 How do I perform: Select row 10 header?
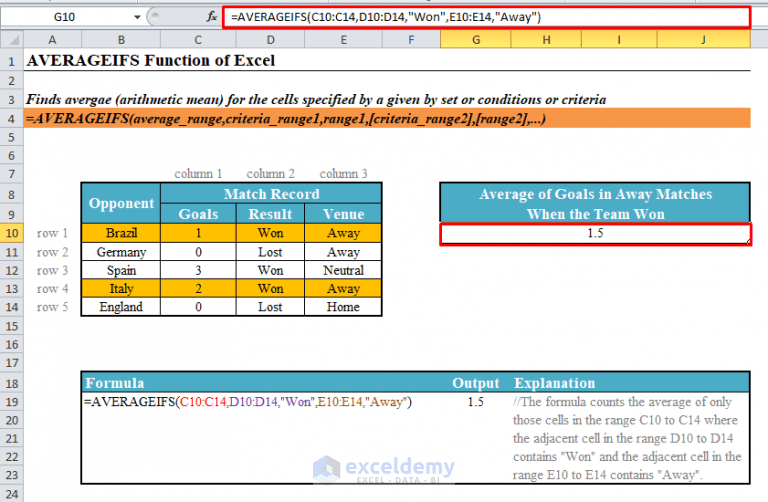tap(12, 233)
